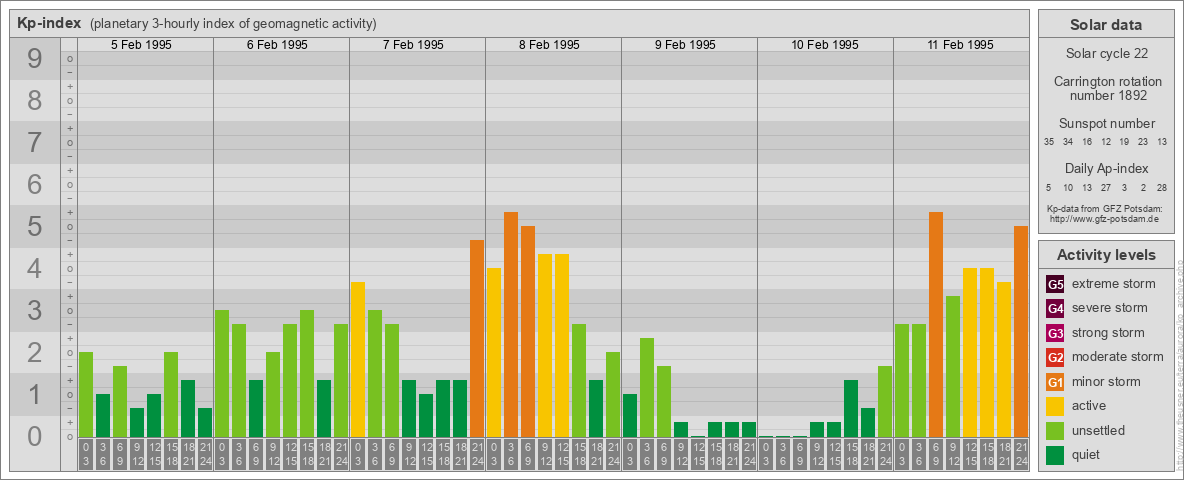Click daily Ap-index value 10
Screen dimensions: 1184x480
tap(1068, 186)
